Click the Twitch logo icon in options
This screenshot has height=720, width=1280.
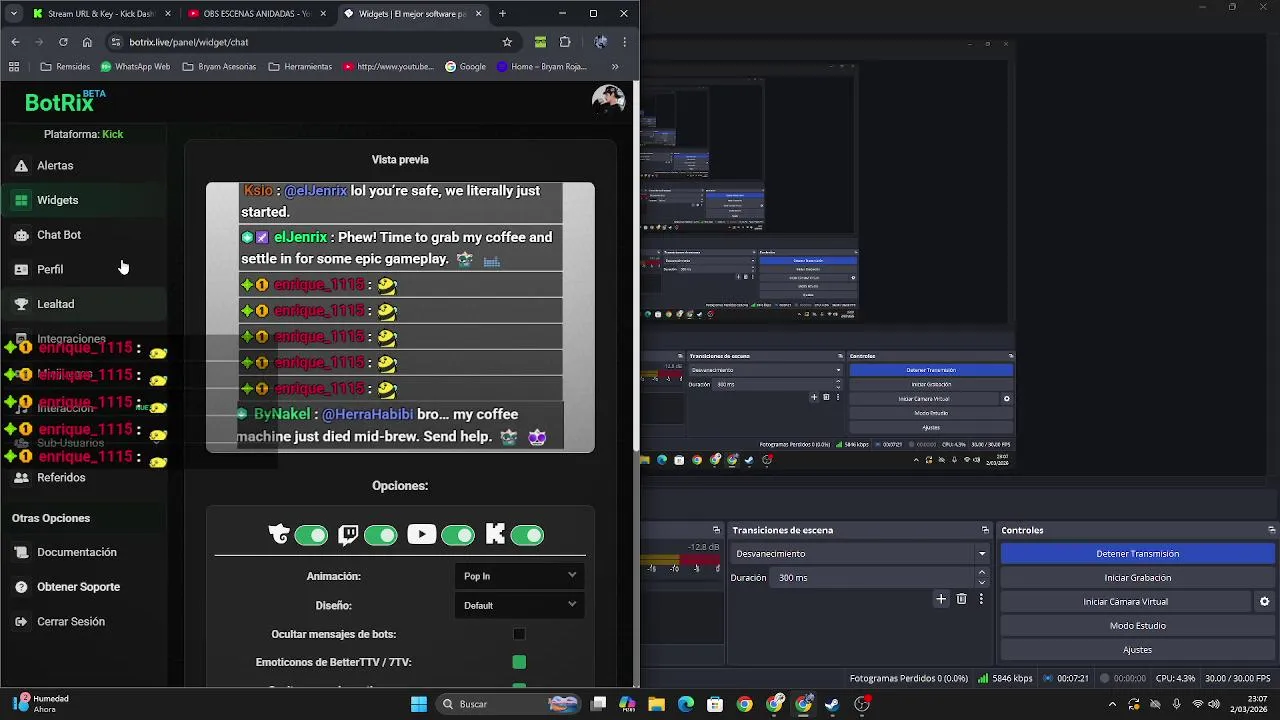[348, 535]
